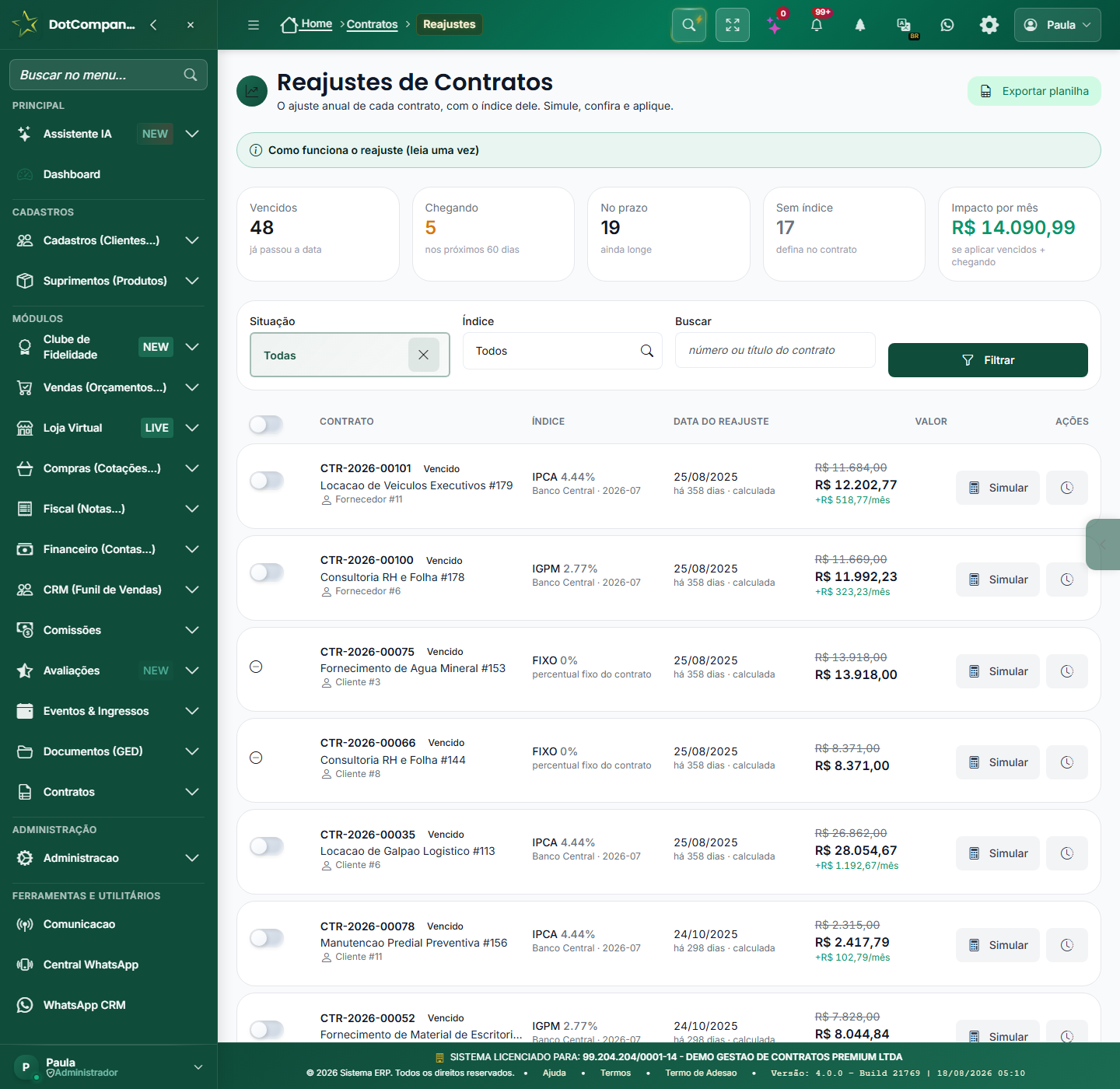Open the settings gear icon
The height and width of the screenshot is (1089, 1120).
tap(989, 25)
